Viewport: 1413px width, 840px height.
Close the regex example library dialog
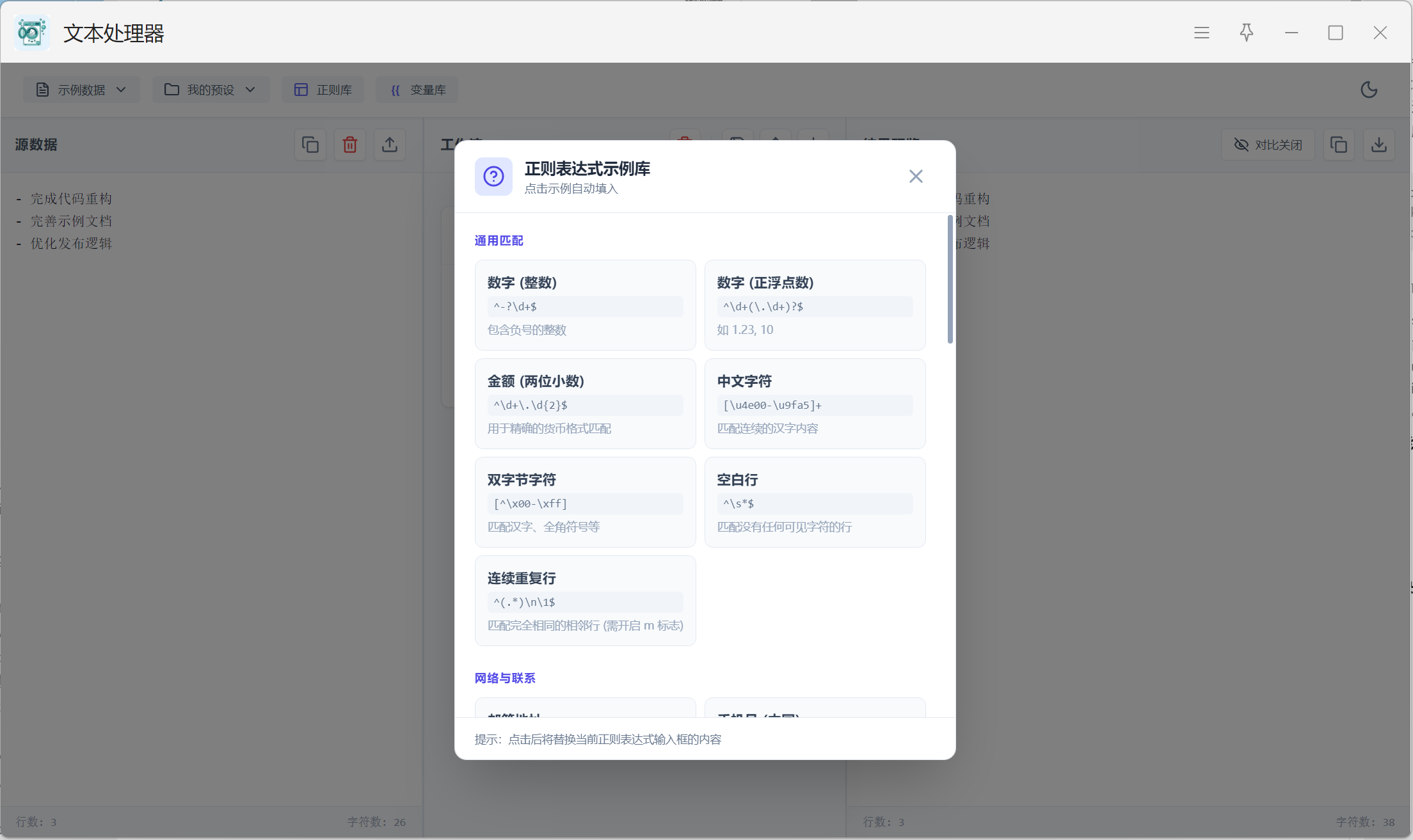(x=916, y=177)
